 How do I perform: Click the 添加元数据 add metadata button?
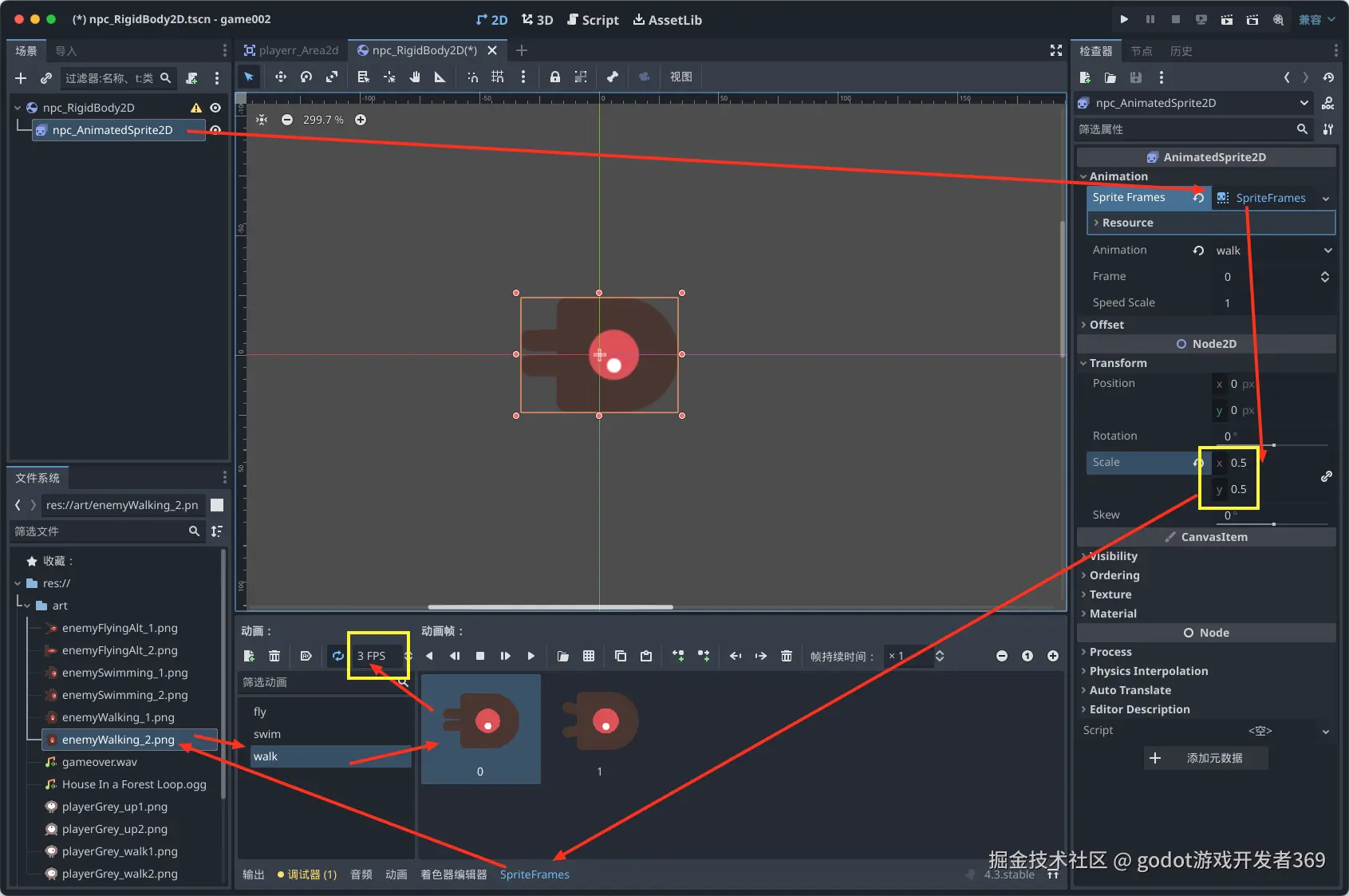[1205, 758]
